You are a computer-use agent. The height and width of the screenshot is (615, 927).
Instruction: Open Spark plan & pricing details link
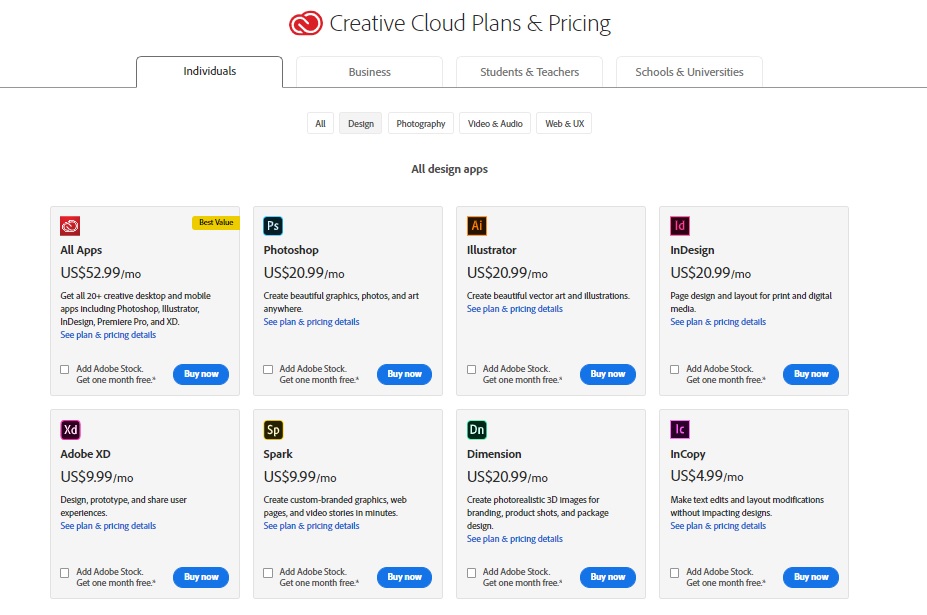point(311,526)
